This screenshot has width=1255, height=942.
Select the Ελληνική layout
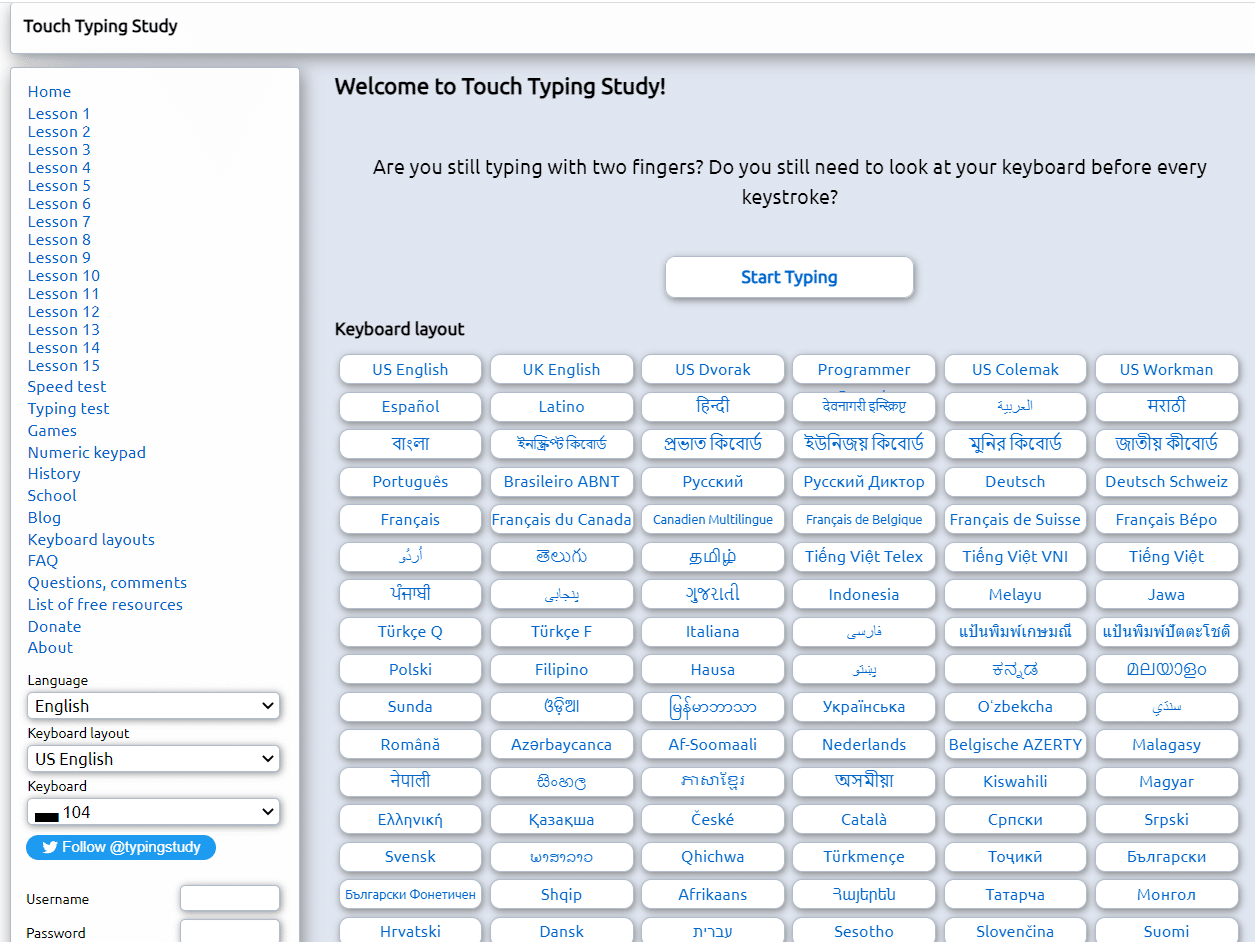pos(410,819)
